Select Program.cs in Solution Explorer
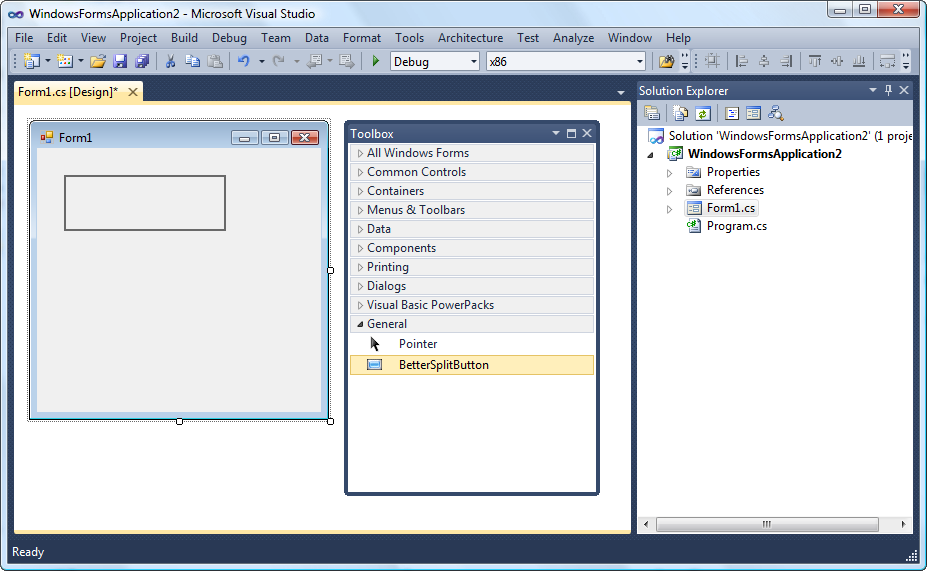Image resolution: width=927 pixels, height=571 pixels. (x=736, y=226)
